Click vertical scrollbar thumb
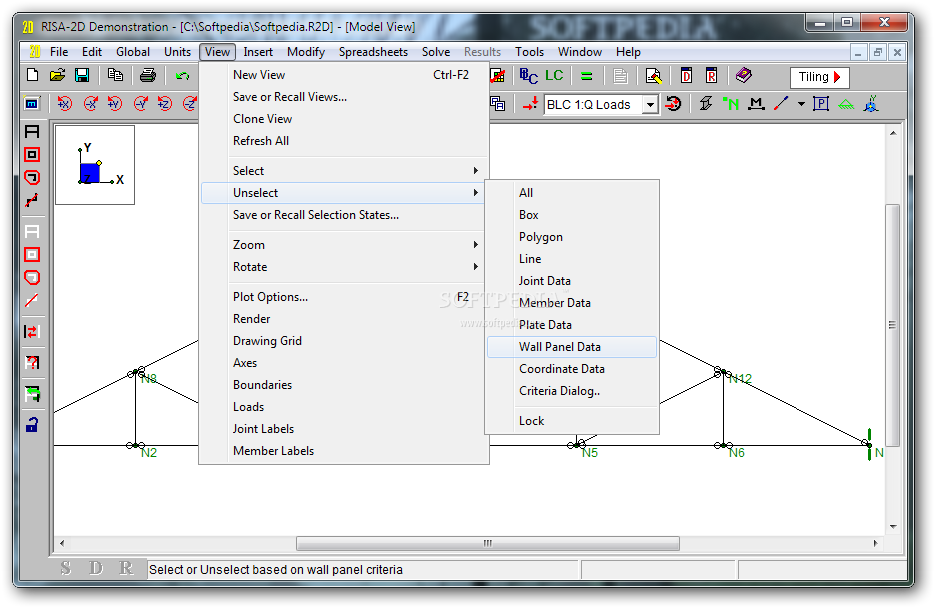Viewport: 935px width, 608px height. pos(893,325)
